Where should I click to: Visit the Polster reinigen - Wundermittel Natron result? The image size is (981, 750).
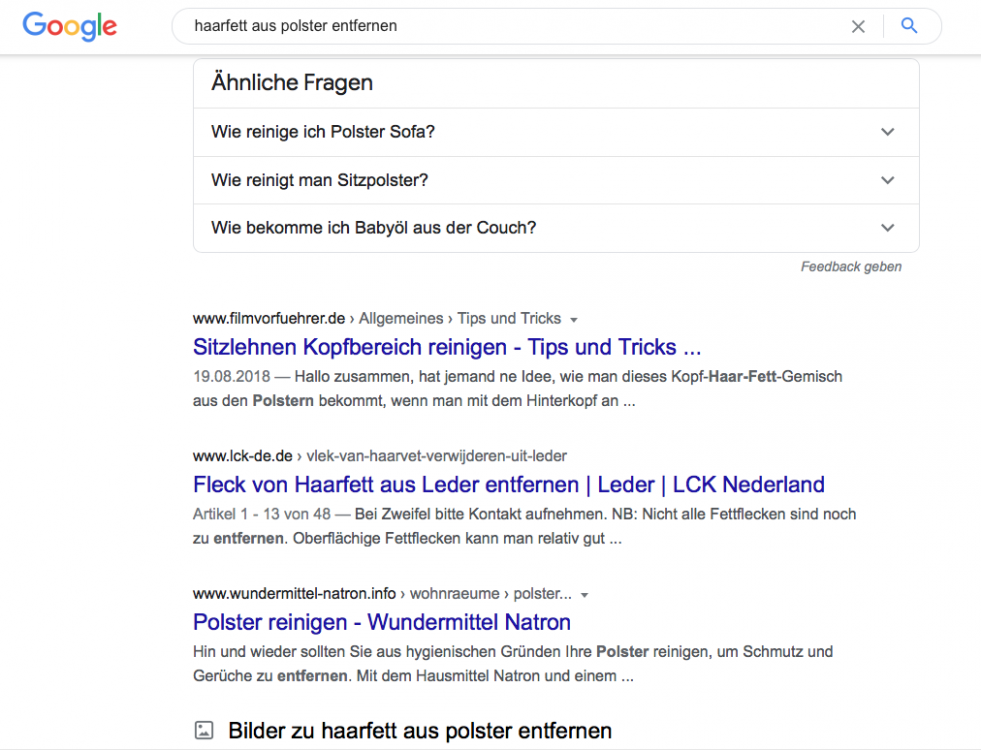pyautogui.click(x=382, y=622)
